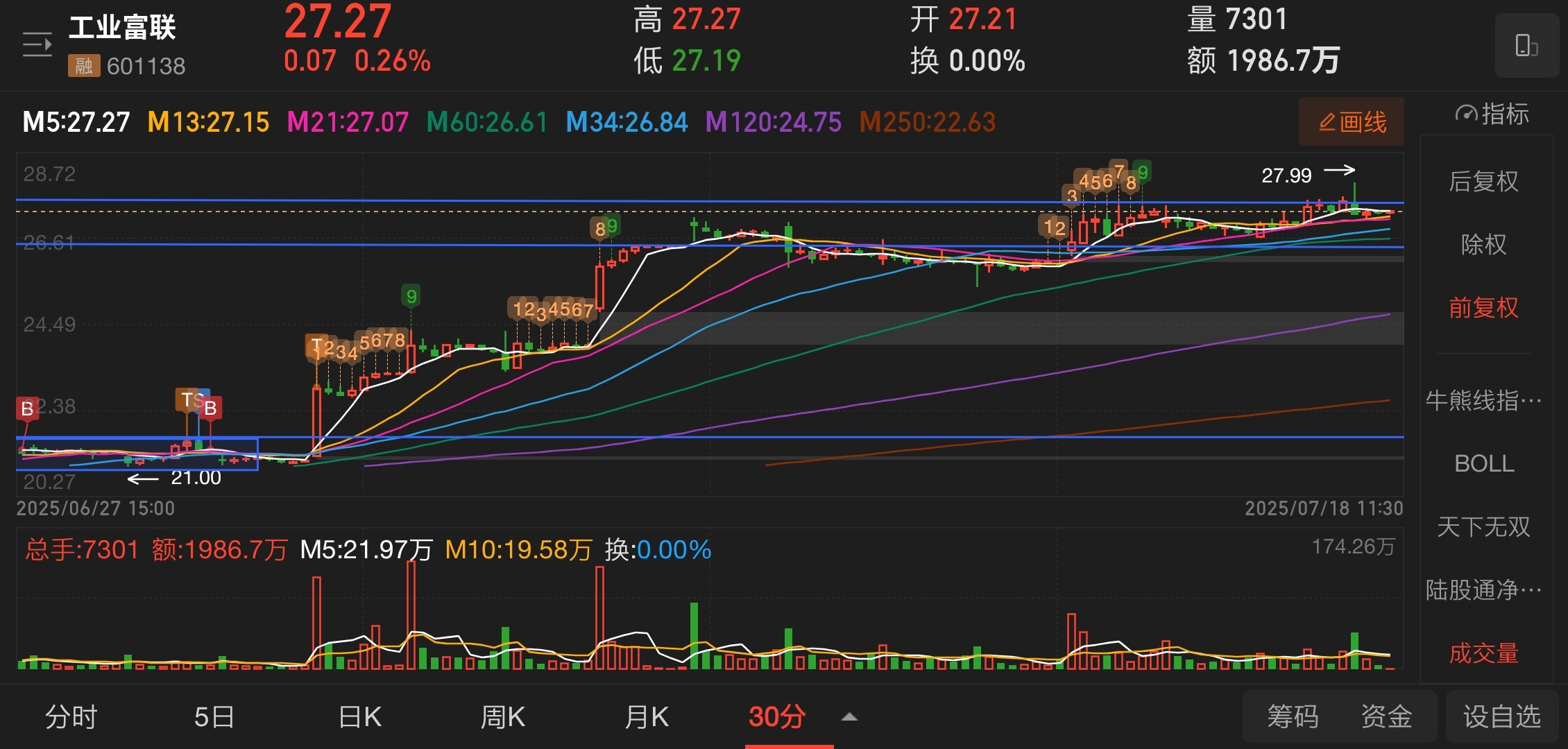Switch to 5日 chart tab

(214, 716)
